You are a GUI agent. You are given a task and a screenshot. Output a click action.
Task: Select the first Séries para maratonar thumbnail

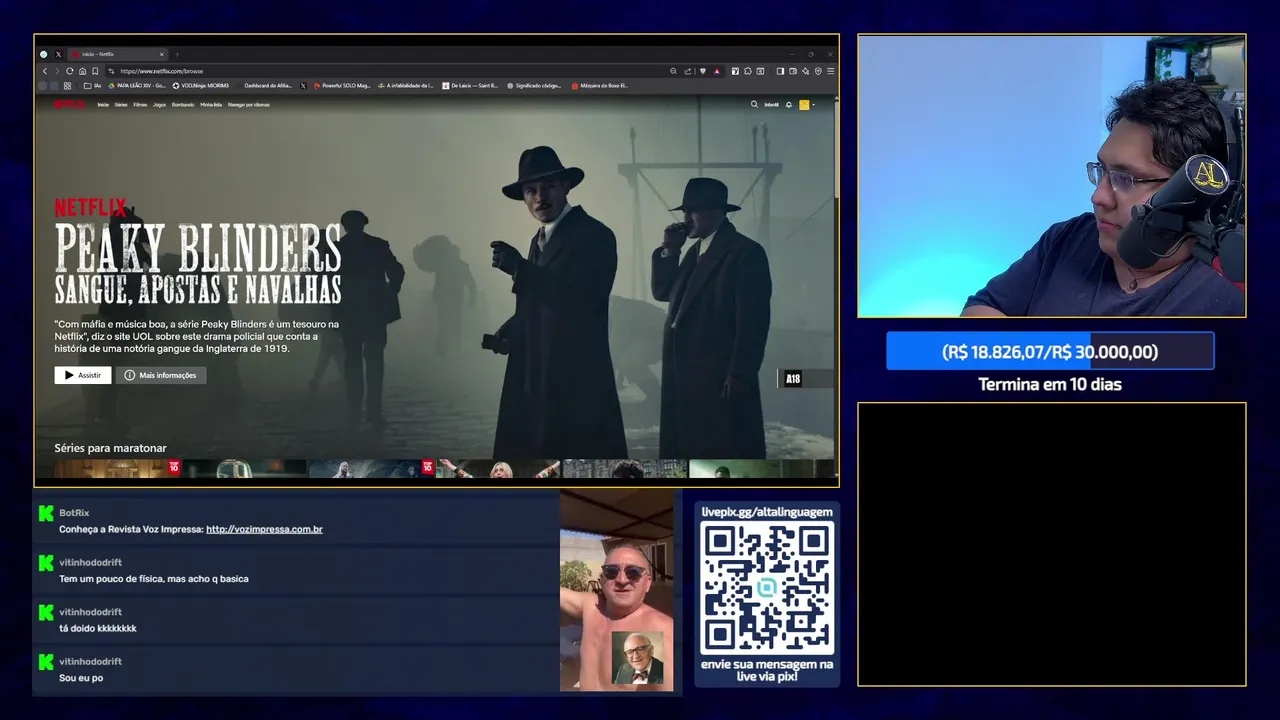(x=116, y=468)
